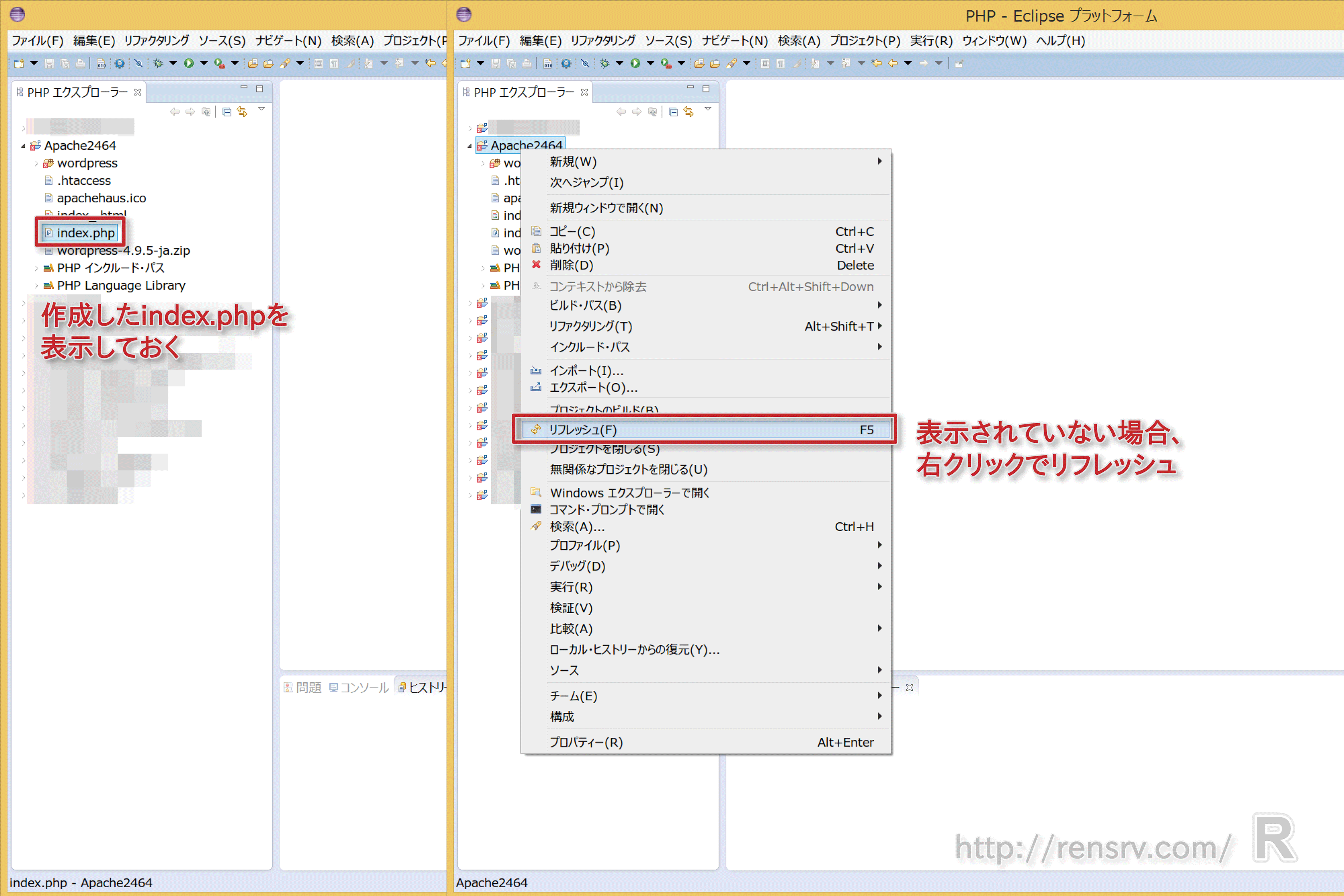1344x896 pixels.
Task: Click Last Edit Location arrow in right toolbar
Action: click(x=876, y=64)
